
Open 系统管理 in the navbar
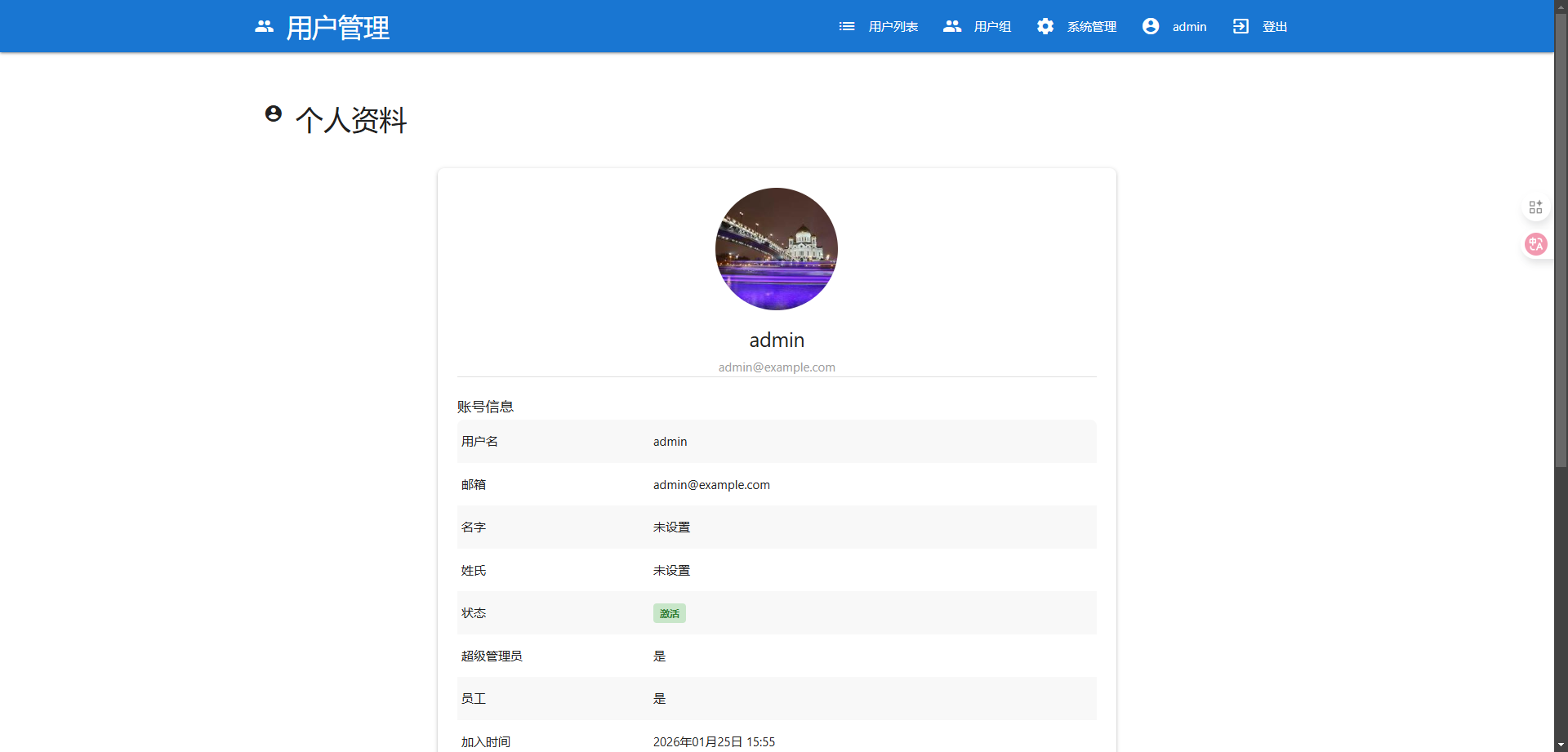pos(1091,27)
